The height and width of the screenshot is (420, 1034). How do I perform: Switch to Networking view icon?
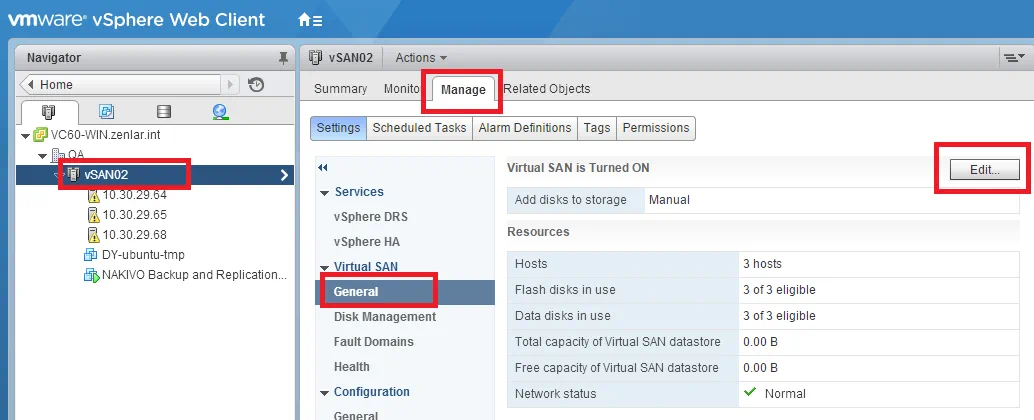(x=220, y=112)
